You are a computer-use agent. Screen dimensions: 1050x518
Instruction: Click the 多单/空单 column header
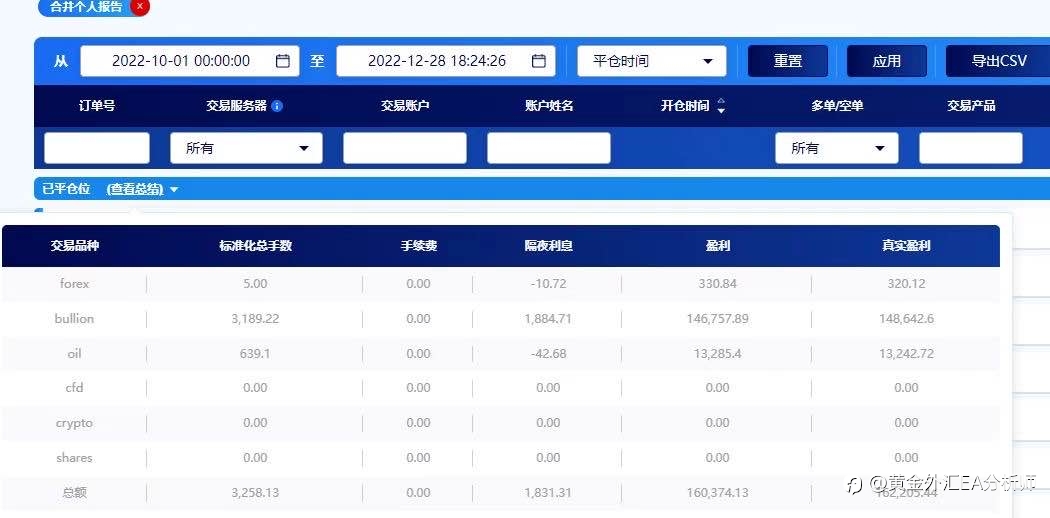836,106
